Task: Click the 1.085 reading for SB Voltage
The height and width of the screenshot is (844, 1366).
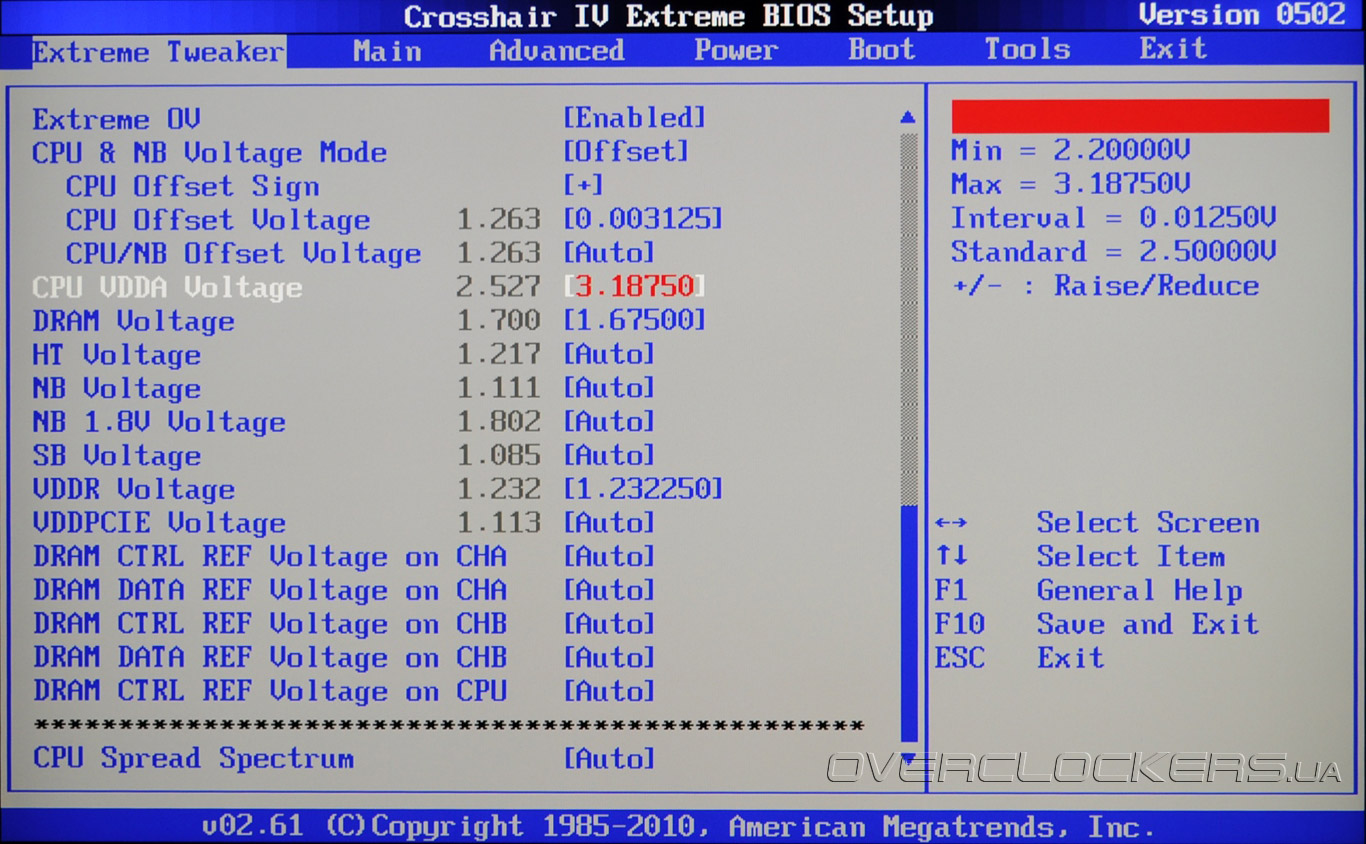Action: click(498, 456)
